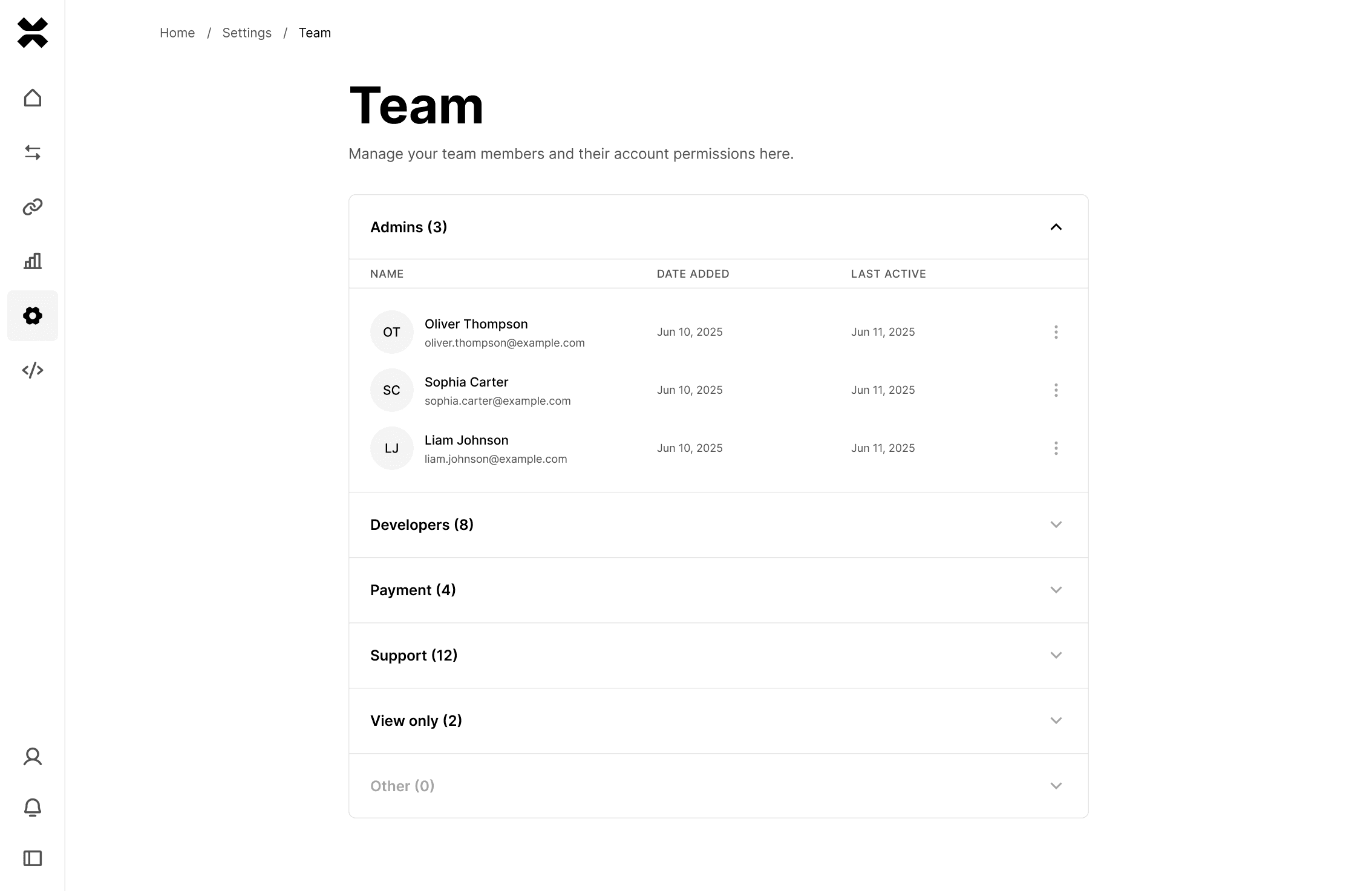The height and width of the screenshot is (891, 1372).
Task: Expand the Payment (4) section
Action: click(x=718, y=590)
